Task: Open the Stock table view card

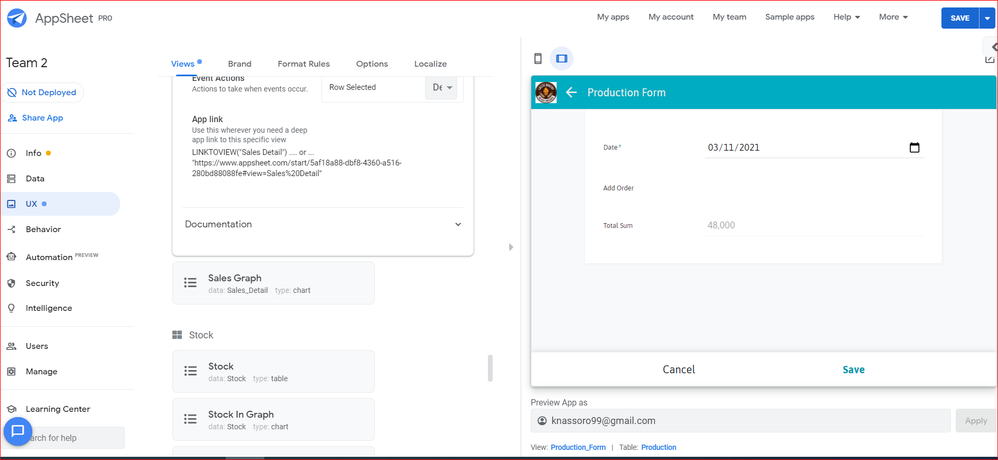Action: (x=274, y=371)
